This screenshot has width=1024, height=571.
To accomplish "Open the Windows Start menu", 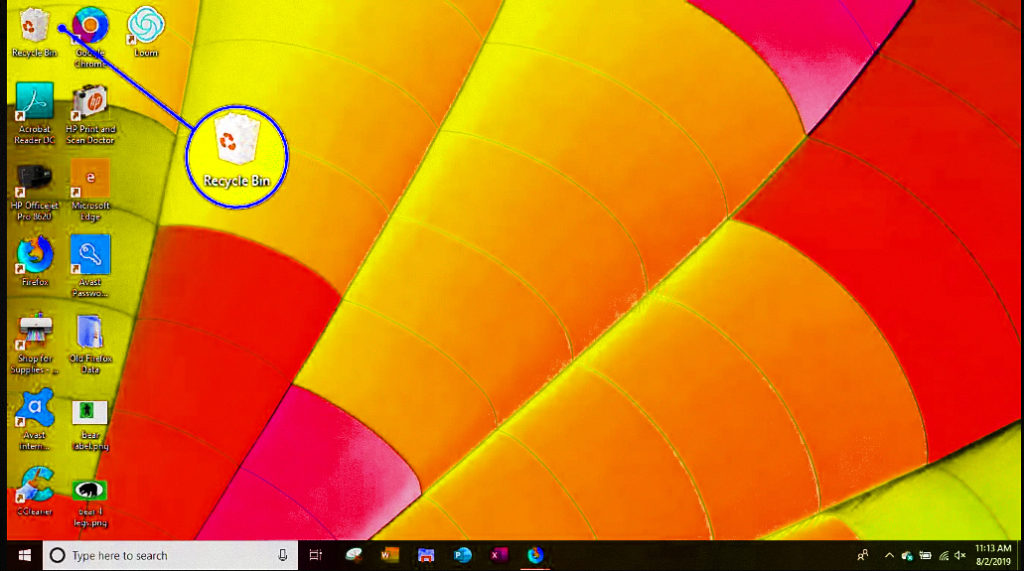I will tap(22, 555).
